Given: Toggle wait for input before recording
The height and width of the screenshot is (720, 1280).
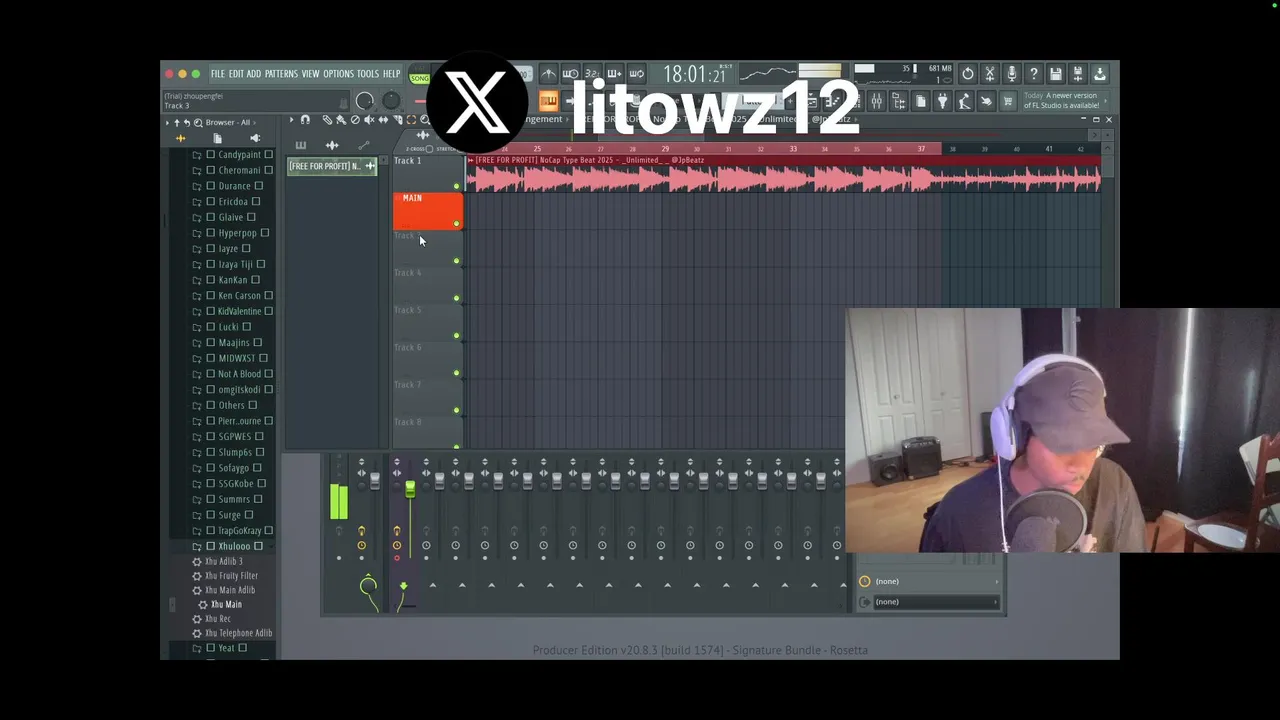Looking at the screenshot, I should (x=570, y=73).
